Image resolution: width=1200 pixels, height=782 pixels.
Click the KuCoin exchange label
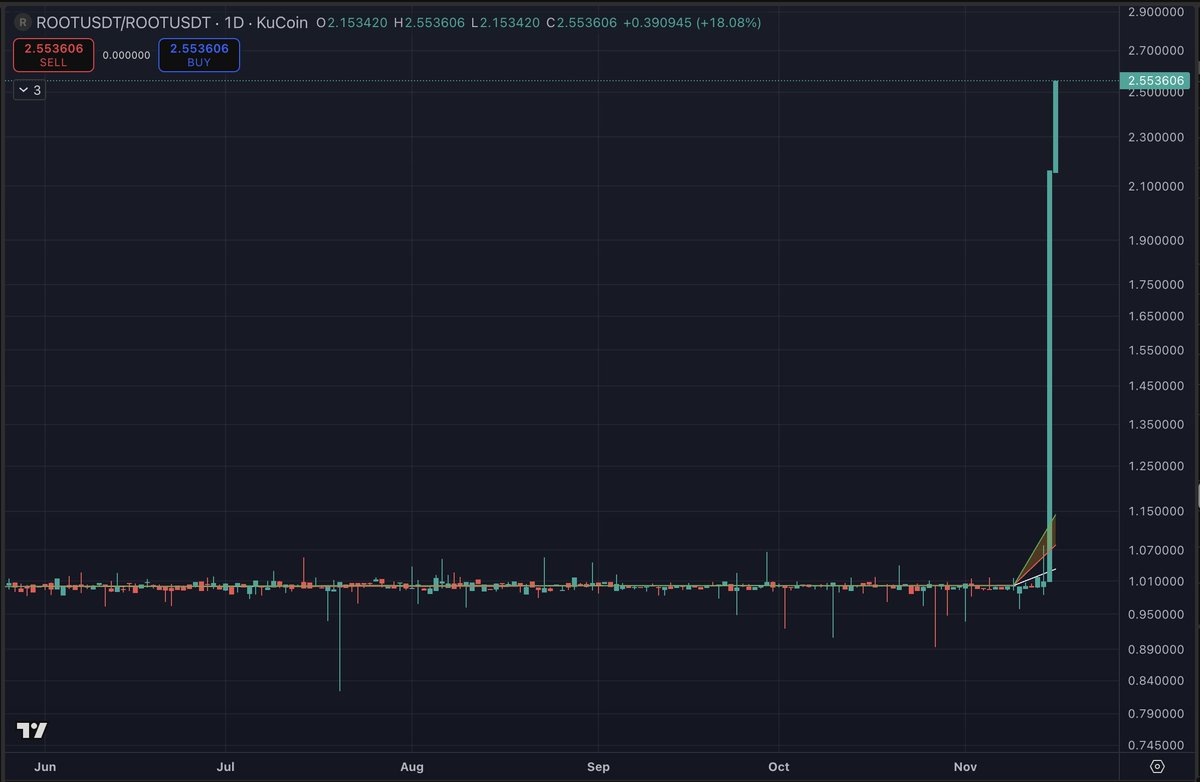pyautogui.click(x=284, y=22)
